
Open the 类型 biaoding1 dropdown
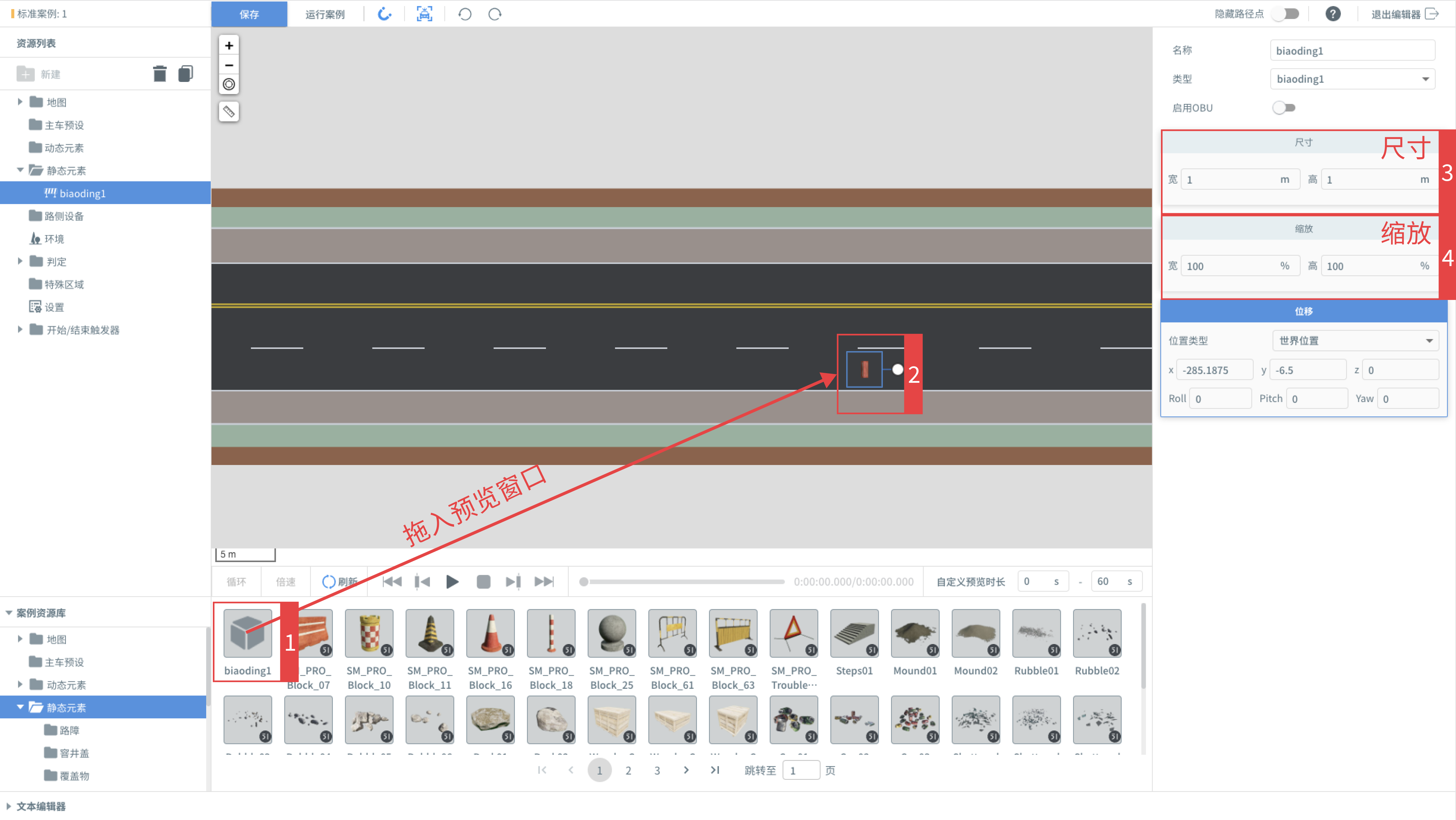click(1352, 79)
